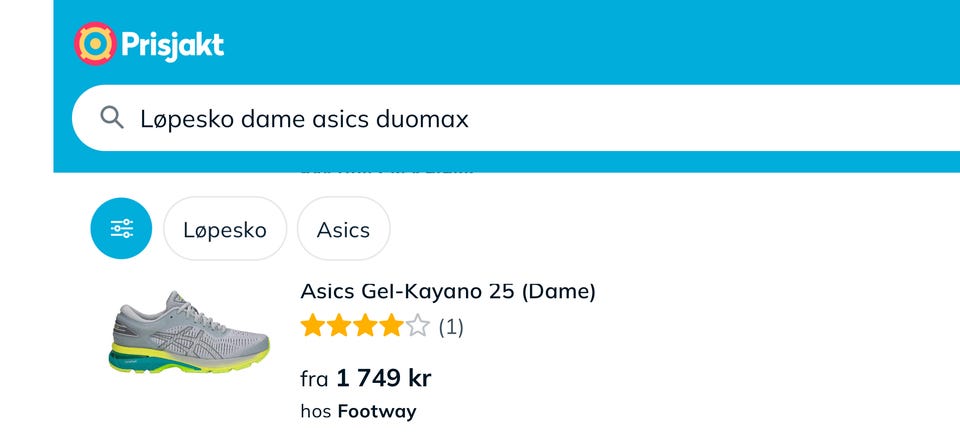Open the Asics Gel-Kayano 25 (Dame) title
Viewport: 960px width, 444px height.
click(x=448, y=291)
